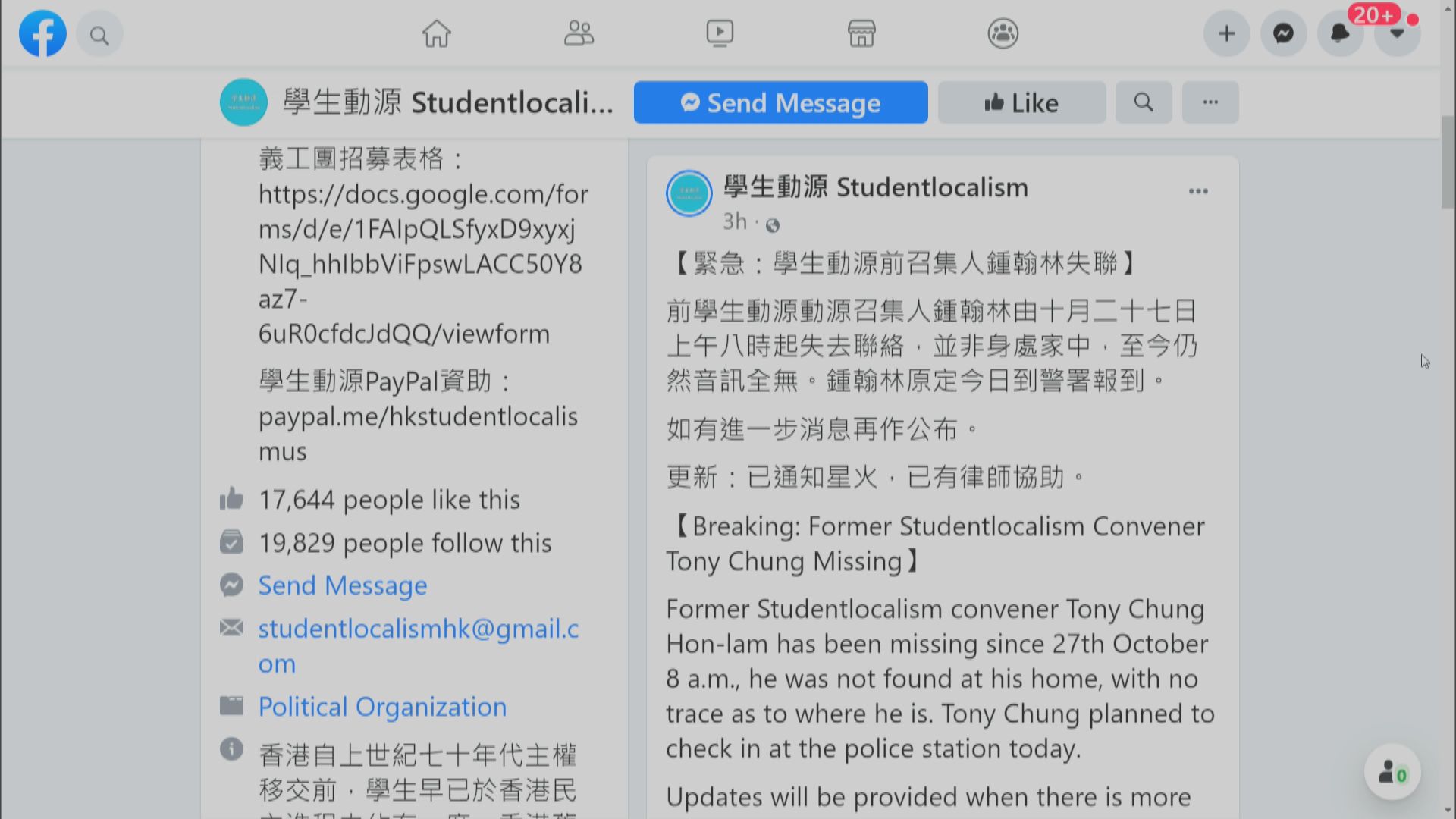This screenshot has height=819, width=1456.
Task: Open the Political Organization category link
Action: tap(382, 707)
